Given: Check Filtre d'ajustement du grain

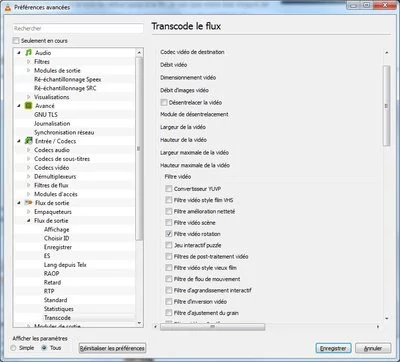Looking at the screenshot, I should (x=169, y=313).
